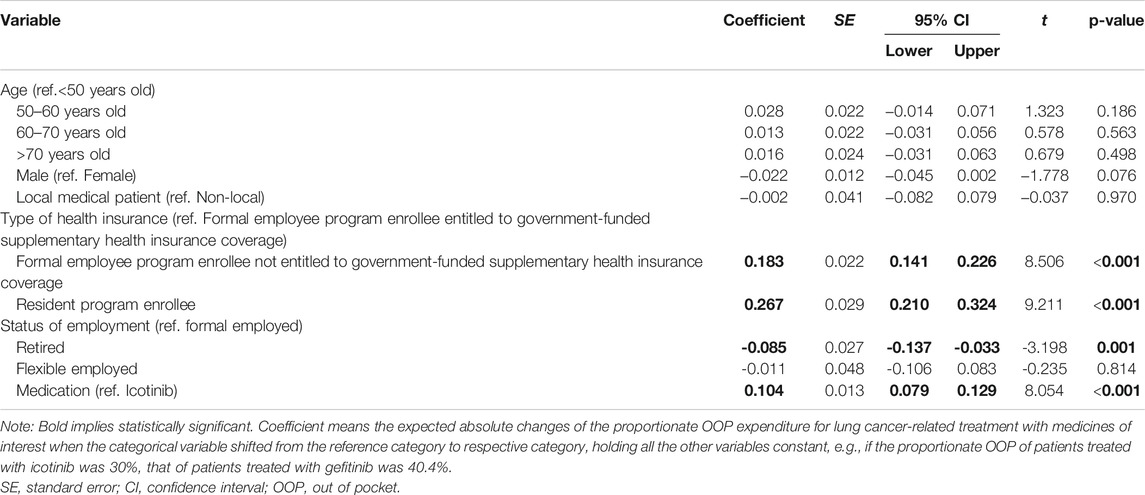This screenshot has width=1145, height=495.
Task: Click the Variable column header
Action: click(x=30, y=21)
